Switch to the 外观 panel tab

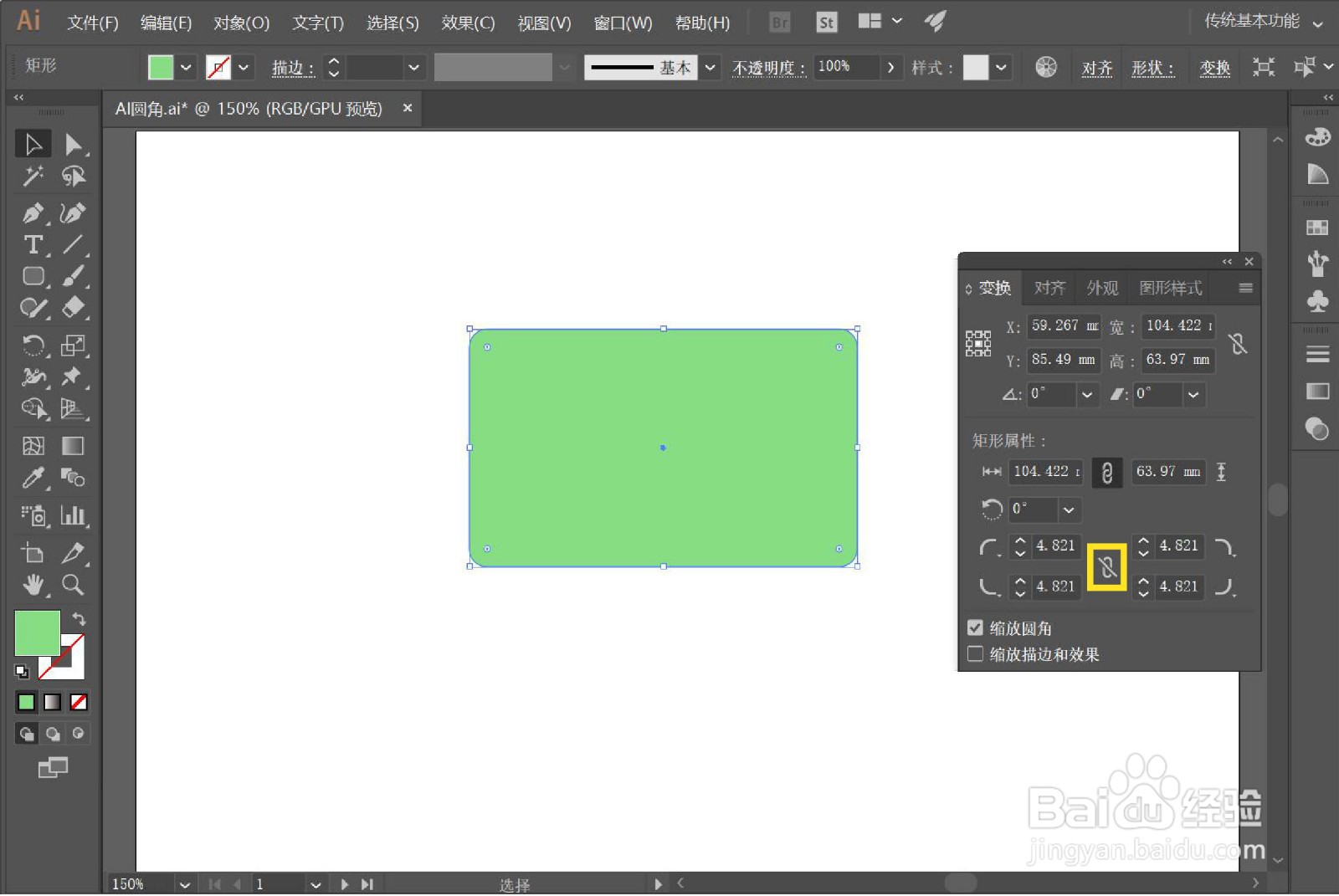pos(1102,288)
